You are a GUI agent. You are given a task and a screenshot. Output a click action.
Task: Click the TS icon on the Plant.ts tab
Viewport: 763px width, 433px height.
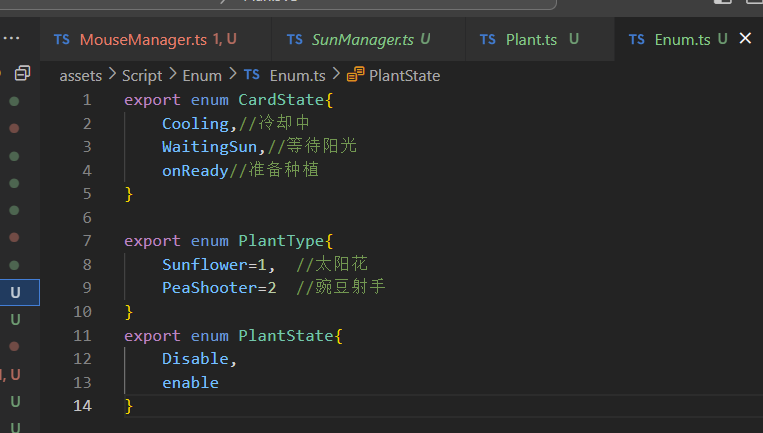pyautogui.click(x=488, y=40)
